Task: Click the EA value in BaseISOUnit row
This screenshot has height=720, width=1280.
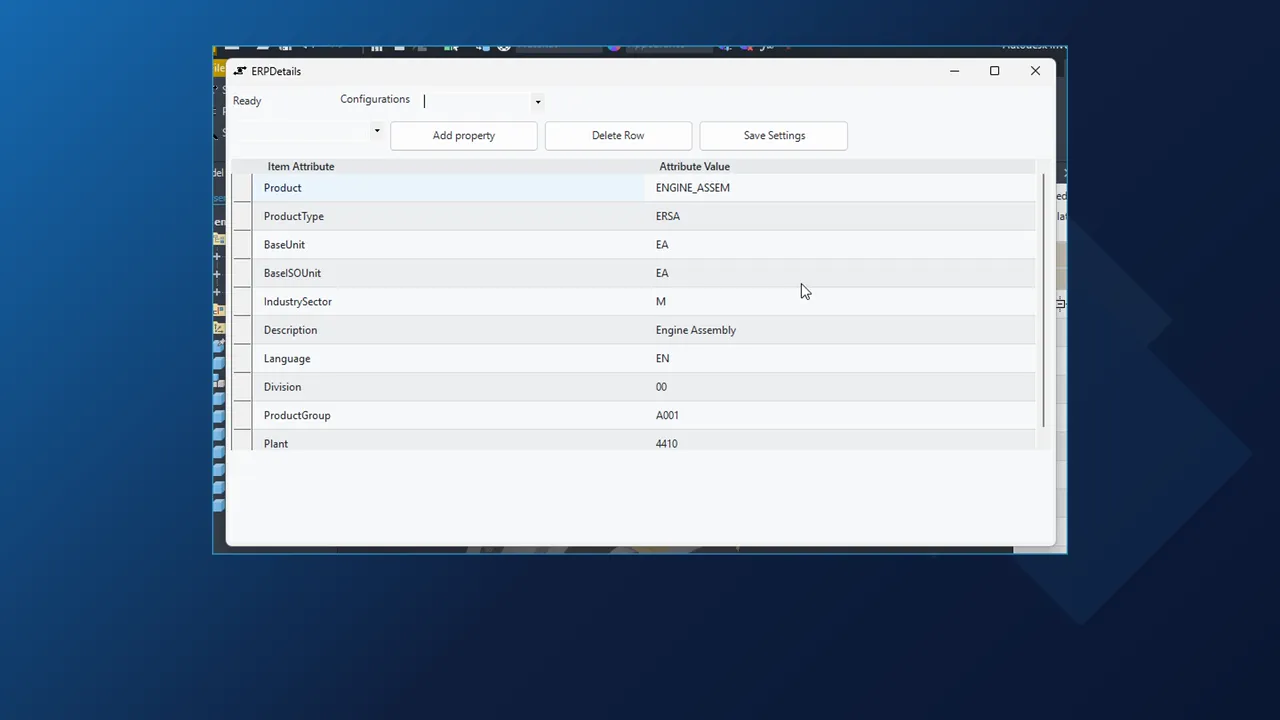Action: tap(841, 273)
